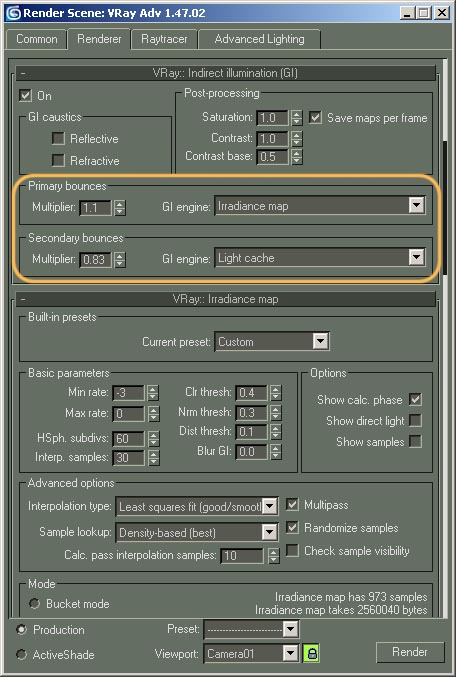Click Calc. pass interpolation samples field
The width and height of the screenshot is (456, 677).
click(x=242, y=556)
